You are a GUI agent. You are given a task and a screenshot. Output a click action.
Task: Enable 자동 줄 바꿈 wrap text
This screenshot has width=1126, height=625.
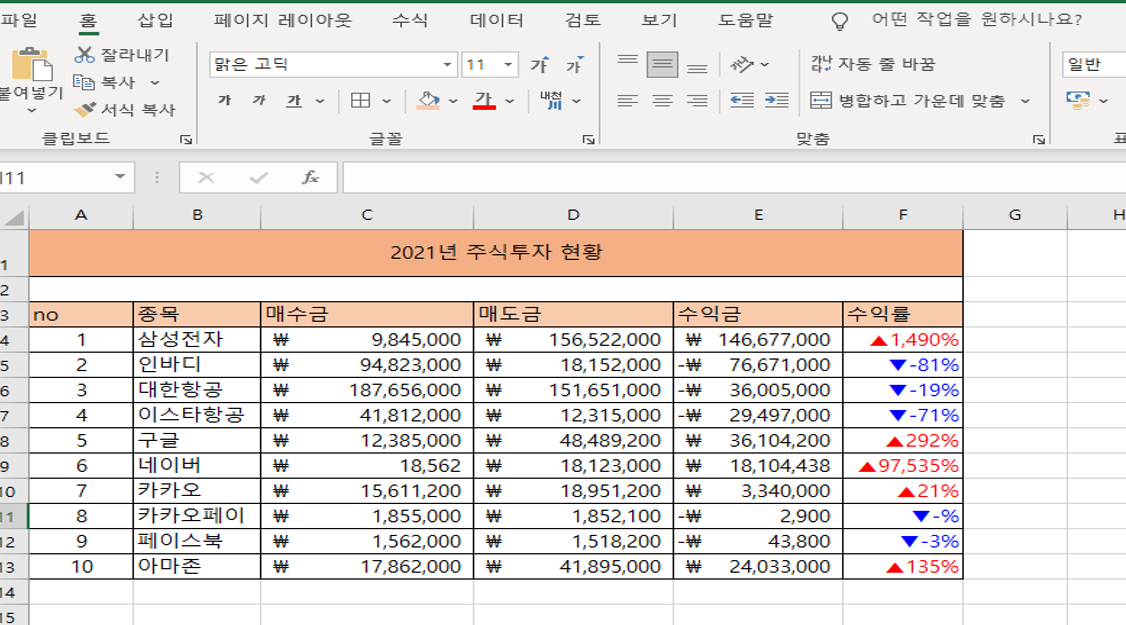[x=868, y=63]
